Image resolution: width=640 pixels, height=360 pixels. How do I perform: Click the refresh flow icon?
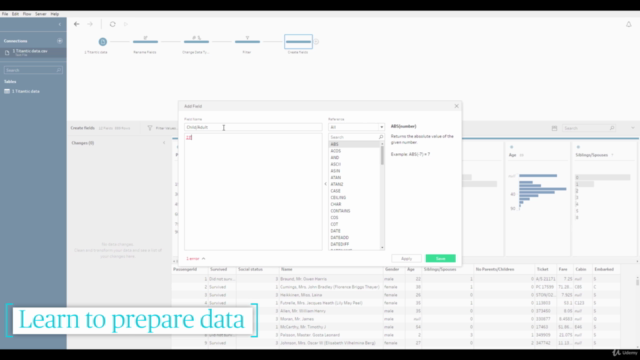113,24
